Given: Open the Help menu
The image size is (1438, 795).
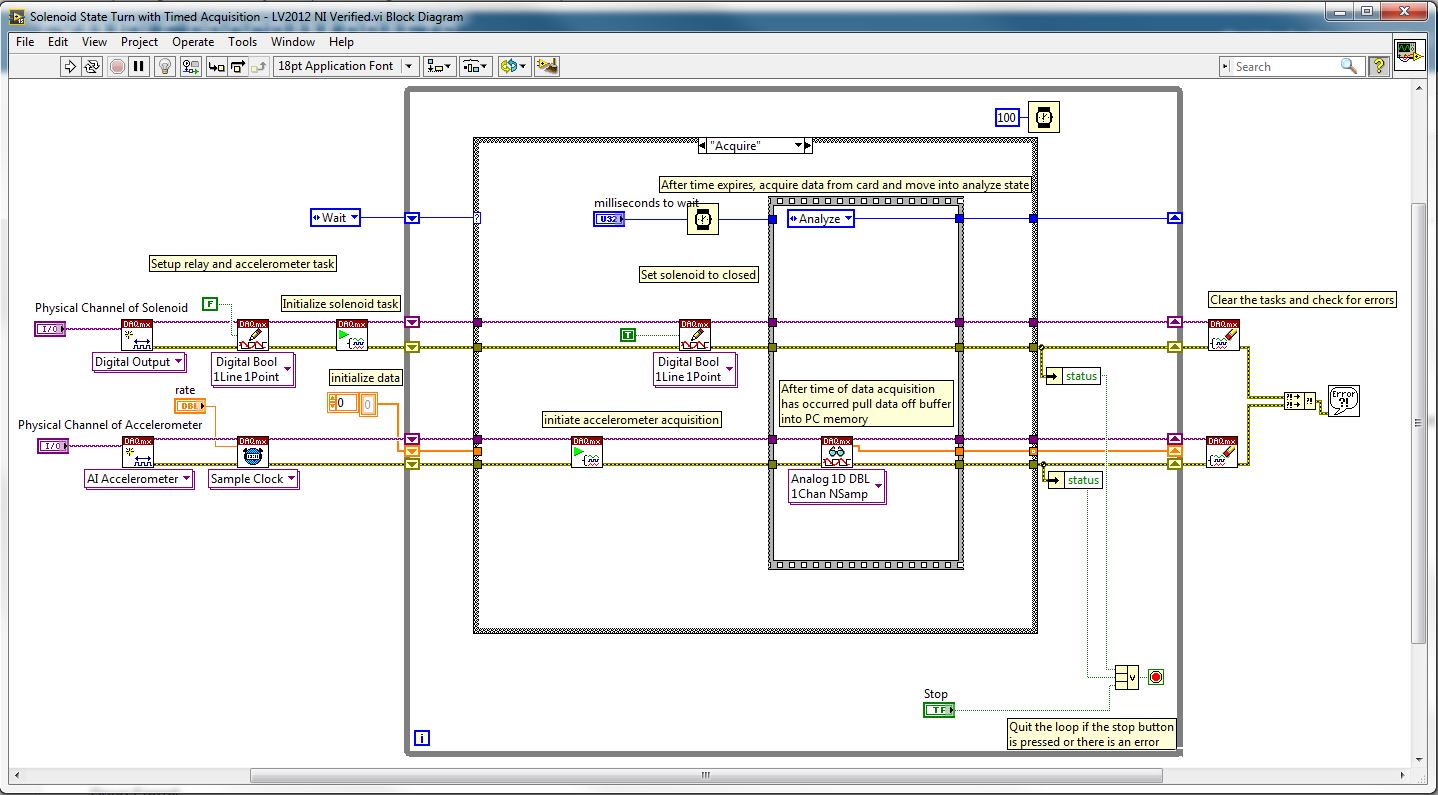Looking at the screenshot, I should pos(341,42).
